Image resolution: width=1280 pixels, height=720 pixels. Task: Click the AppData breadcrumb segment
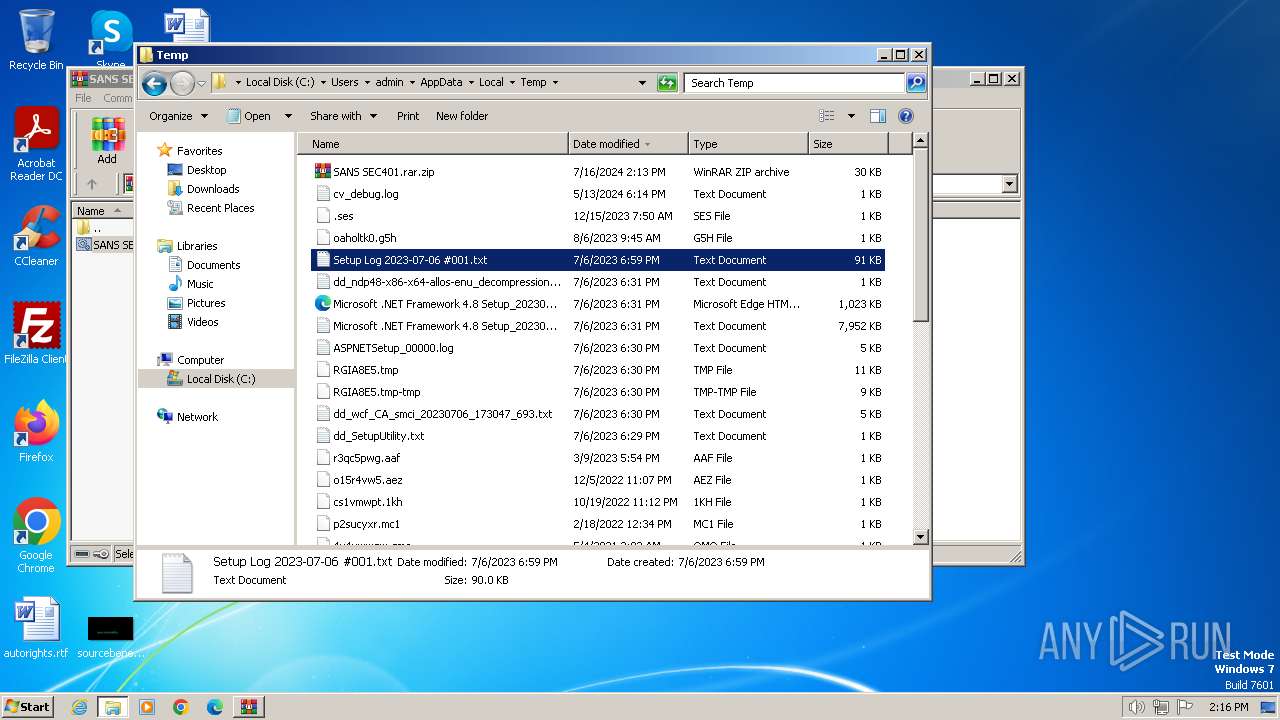point(441,83)
